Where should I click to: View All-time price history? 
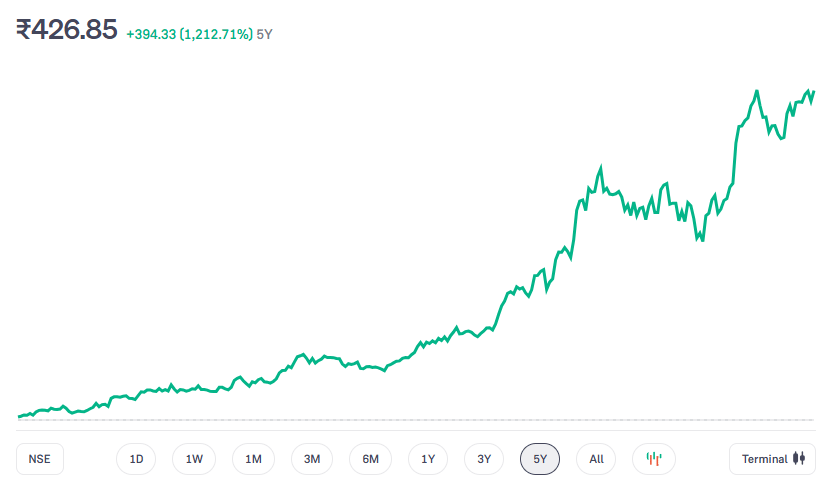point(596,459)
